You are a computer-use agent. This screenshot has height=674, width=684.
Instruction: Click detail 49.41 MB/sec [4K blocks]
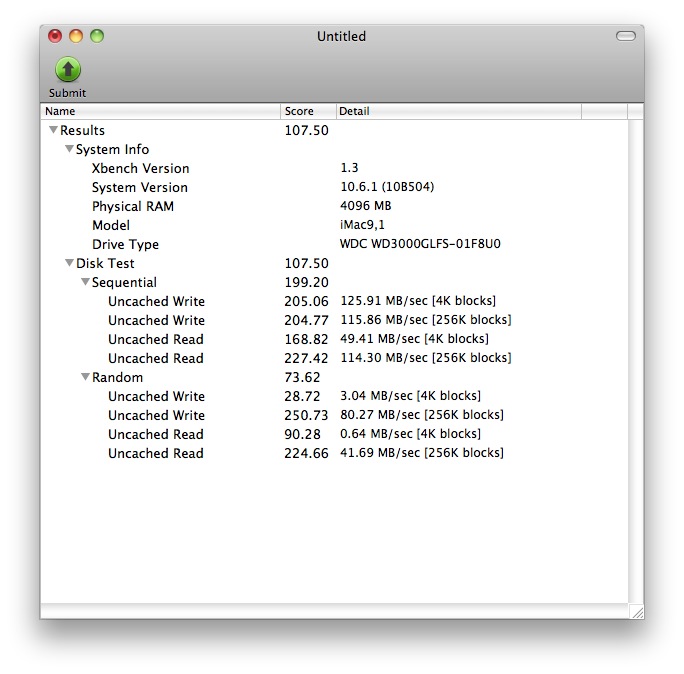tap(414, 339)
